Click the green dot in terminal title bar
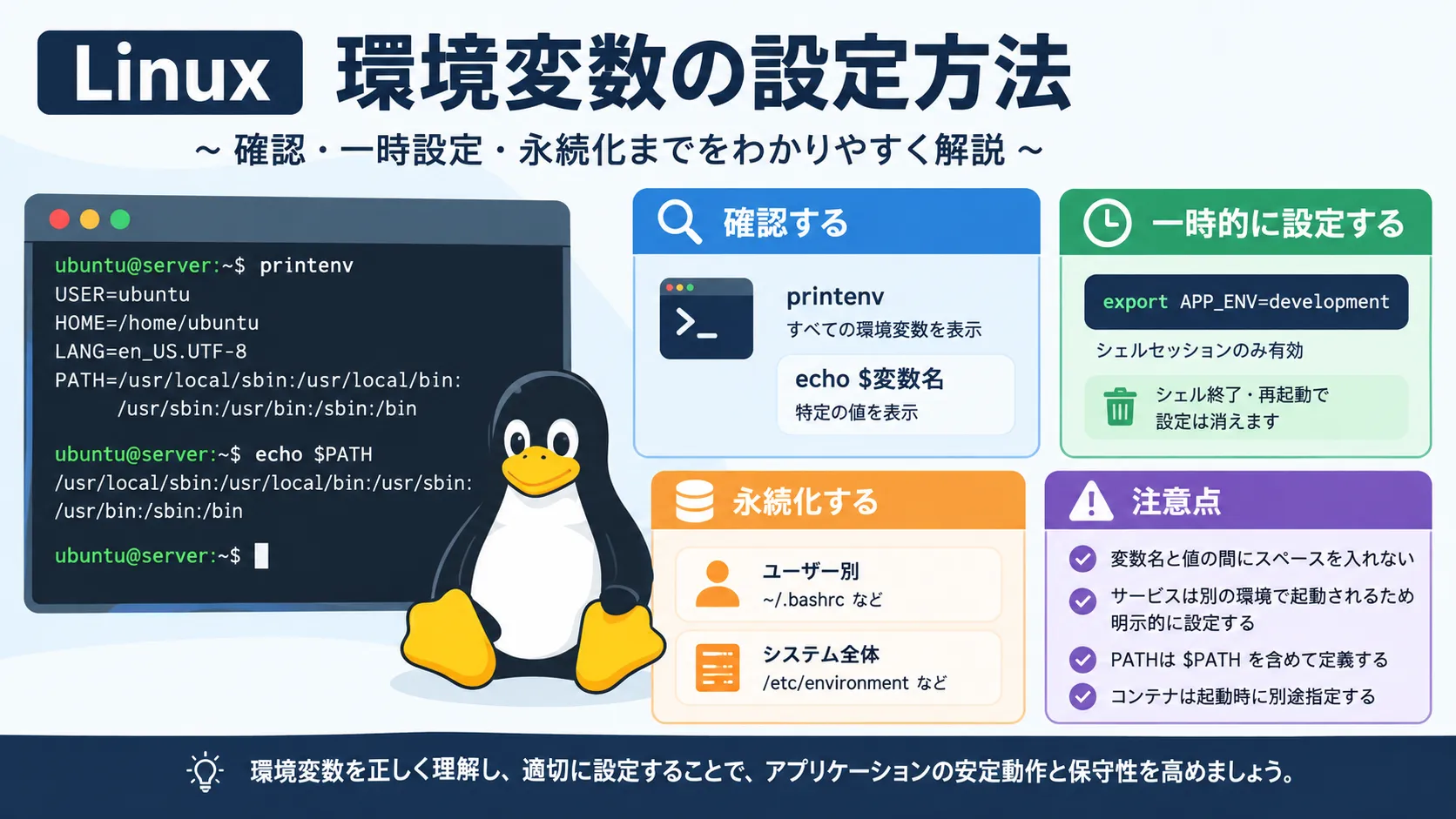The image size is (1456, 819). (120, 219)
